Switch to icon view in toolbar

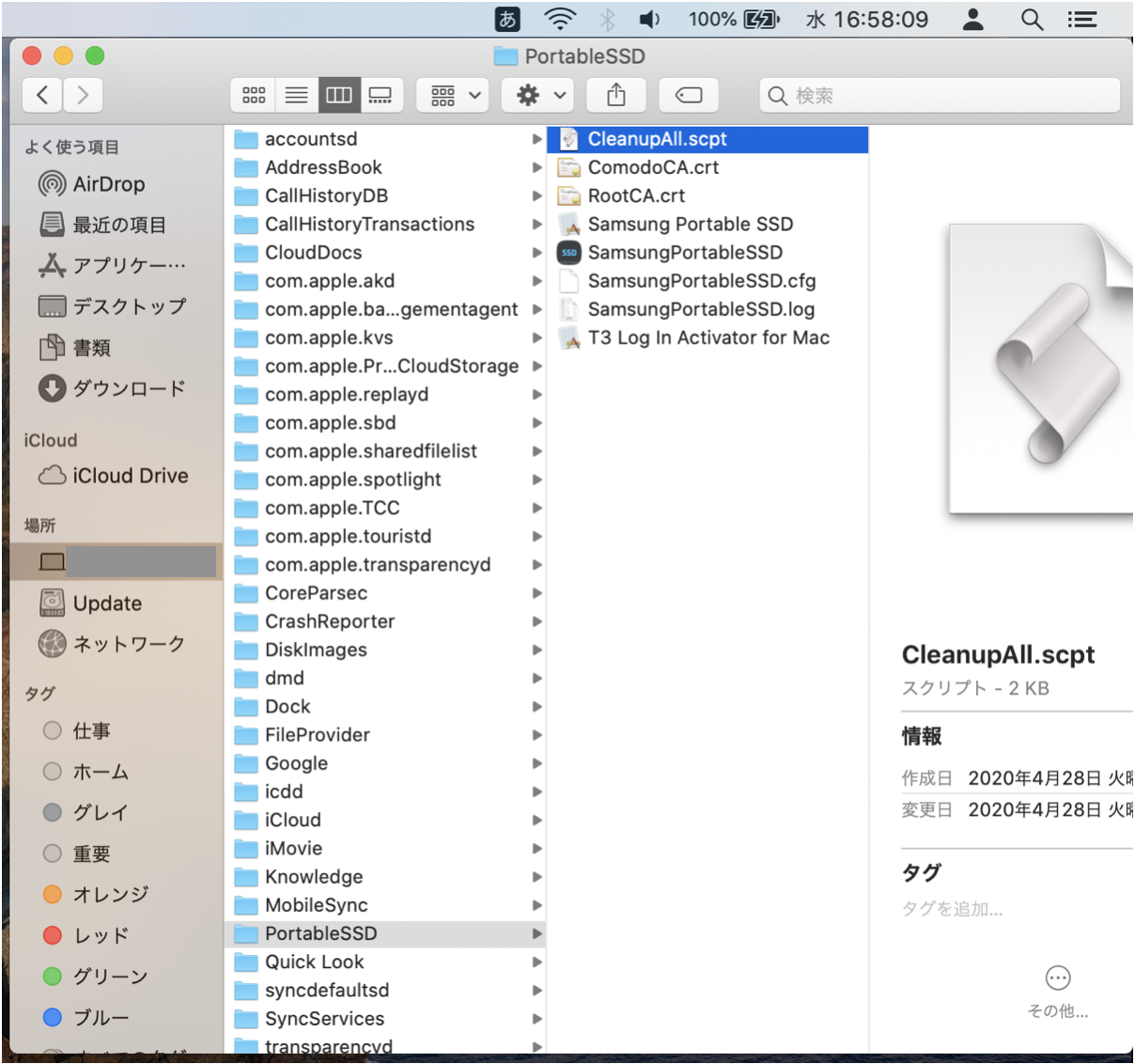pyautogui.click(x=254, y=95)
